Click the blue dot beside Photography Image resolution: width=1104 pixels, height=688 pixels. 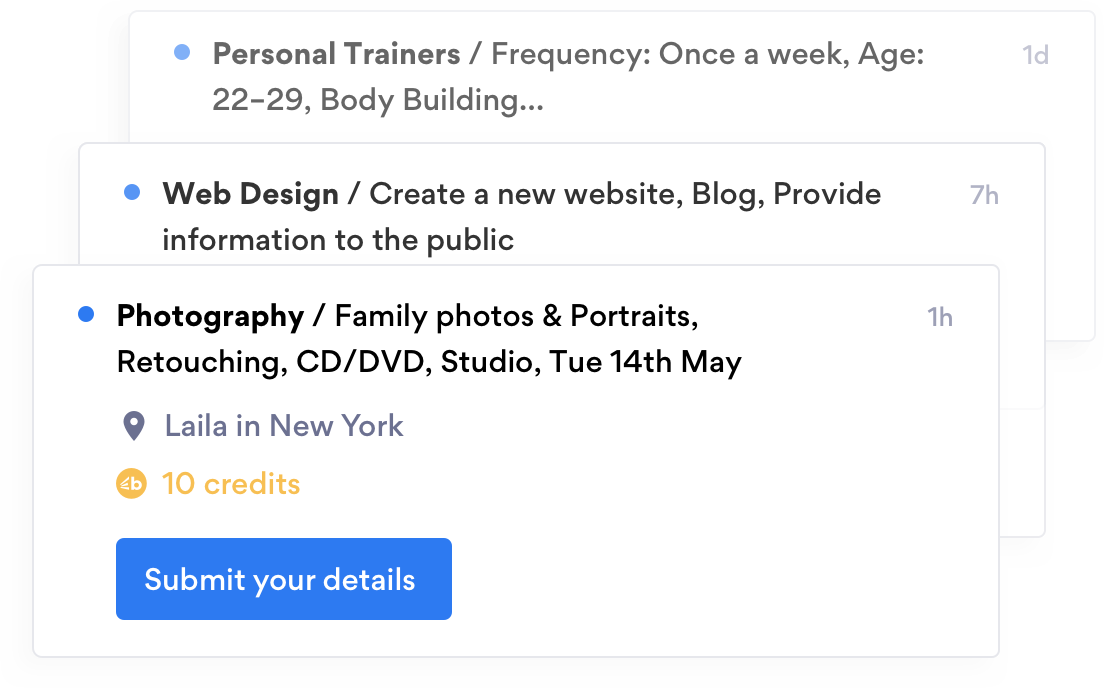coord(86,315)
